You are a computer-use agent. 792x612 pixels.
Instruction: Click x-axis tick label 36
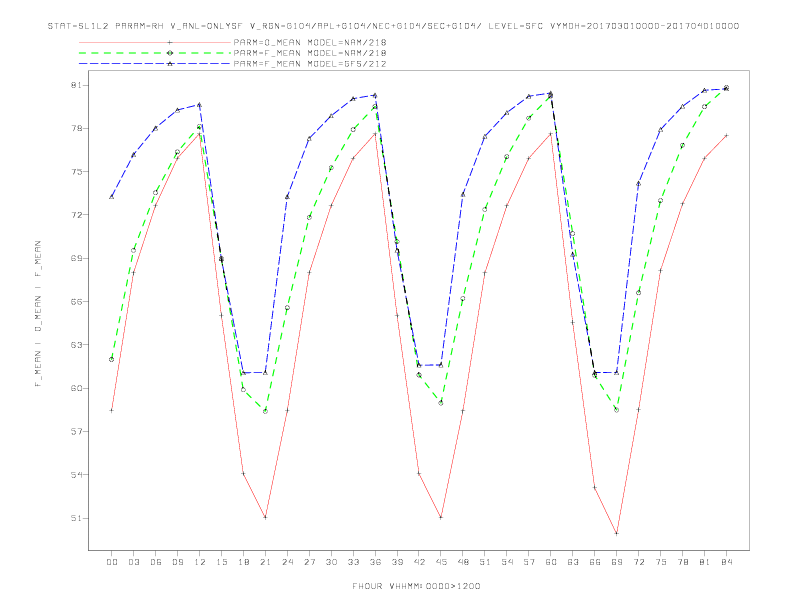pos(375,562)
